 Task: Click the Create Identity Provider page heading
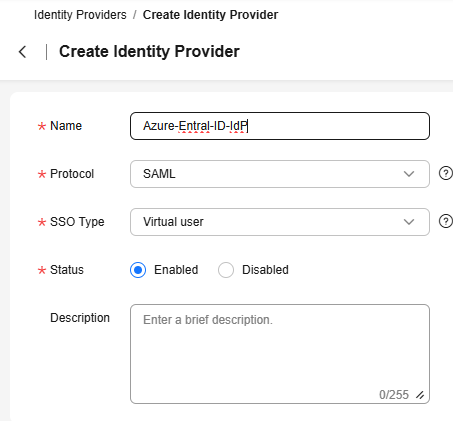[x=149, y=51]
